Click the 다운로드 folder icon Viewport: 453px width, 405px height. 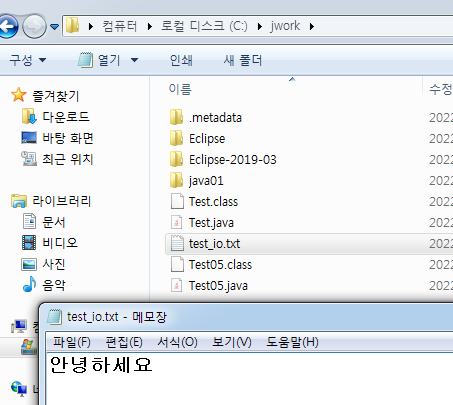29,116
